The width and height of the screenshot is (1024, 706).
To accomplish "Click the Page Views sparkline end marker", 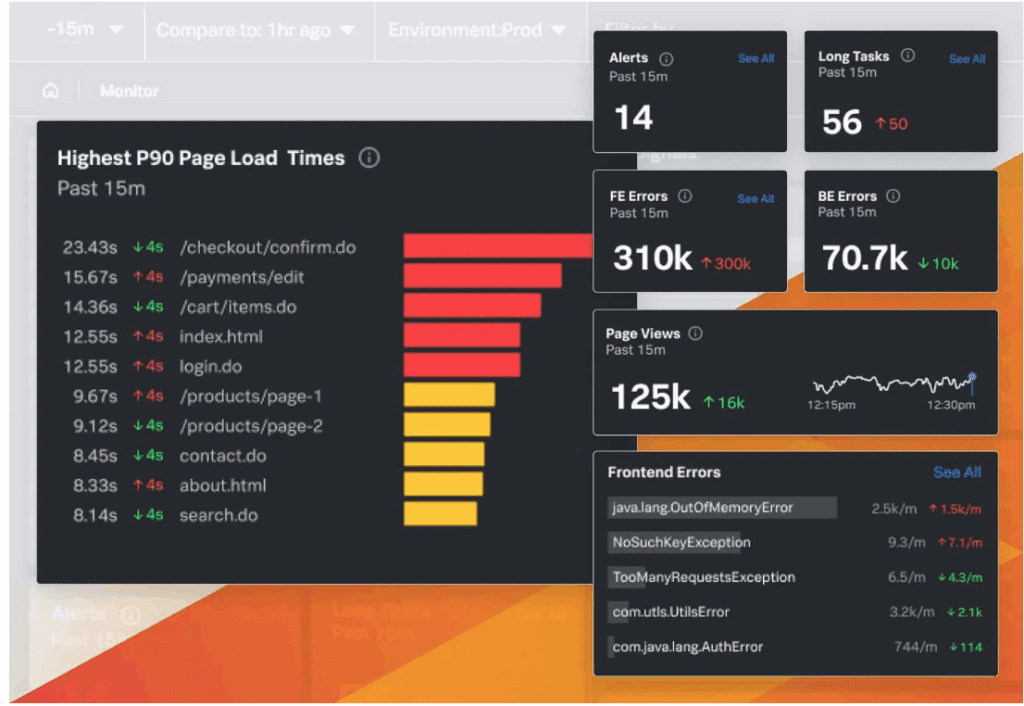I will click(971, 378).
